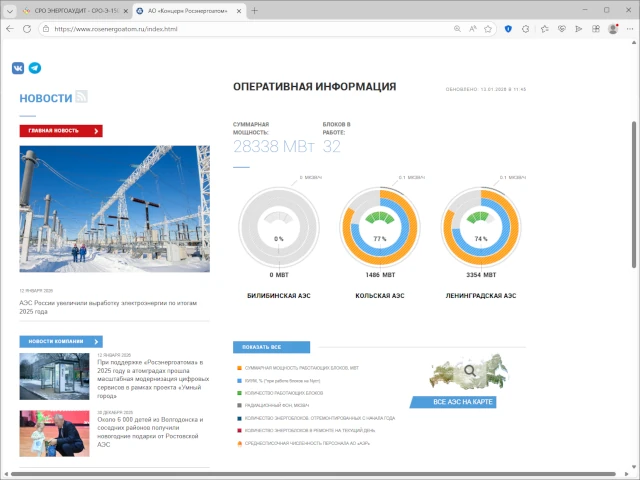
Task: Open the Collections toolbar icon
Action: 596,29
